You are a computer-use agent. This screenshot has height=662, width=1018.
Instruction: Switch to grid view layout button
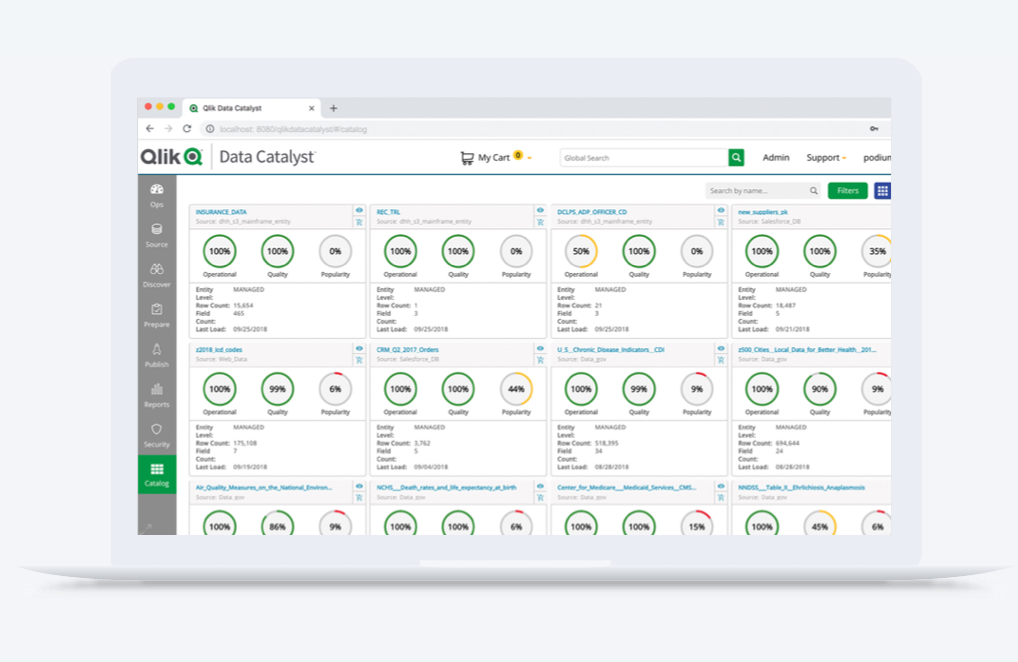click(882, 191)
